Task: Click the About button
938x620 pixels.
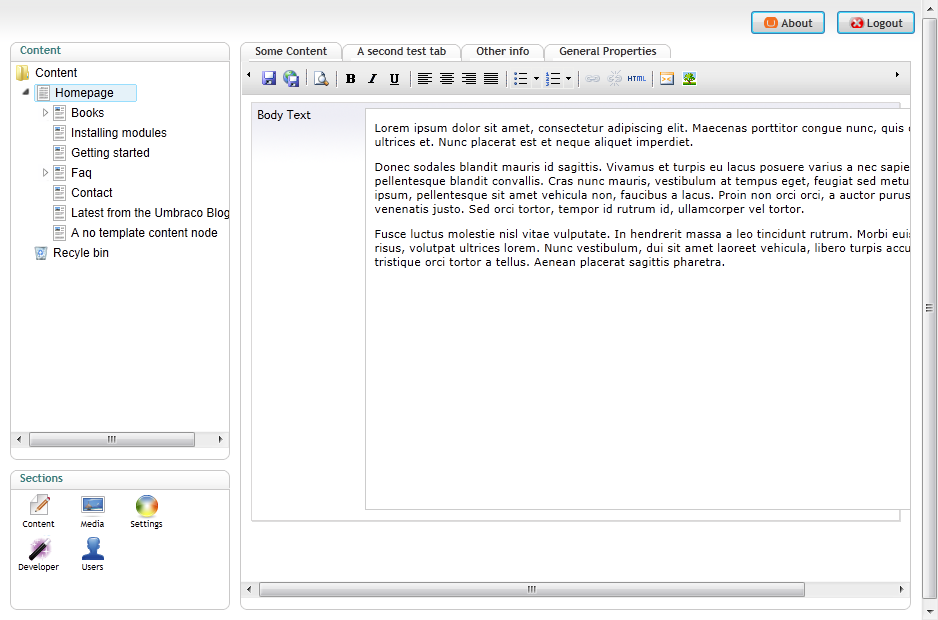Action: click(788, 23)
